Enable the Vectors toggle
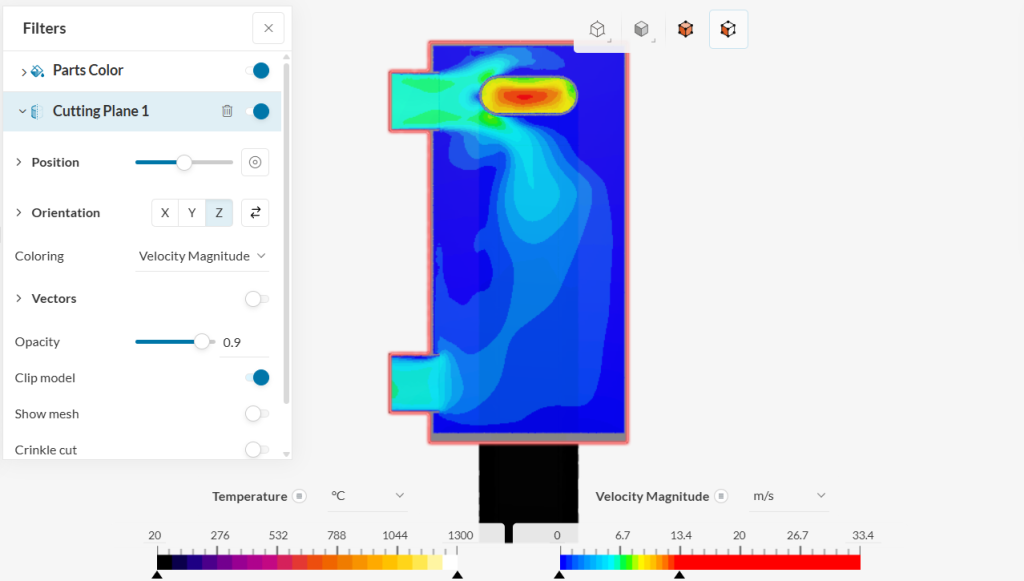1024x581 pixels. click(x=257, y=299)
